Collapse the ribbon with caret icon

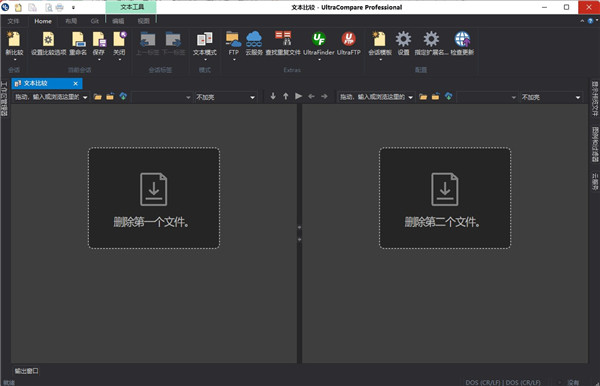pos(582,21)
